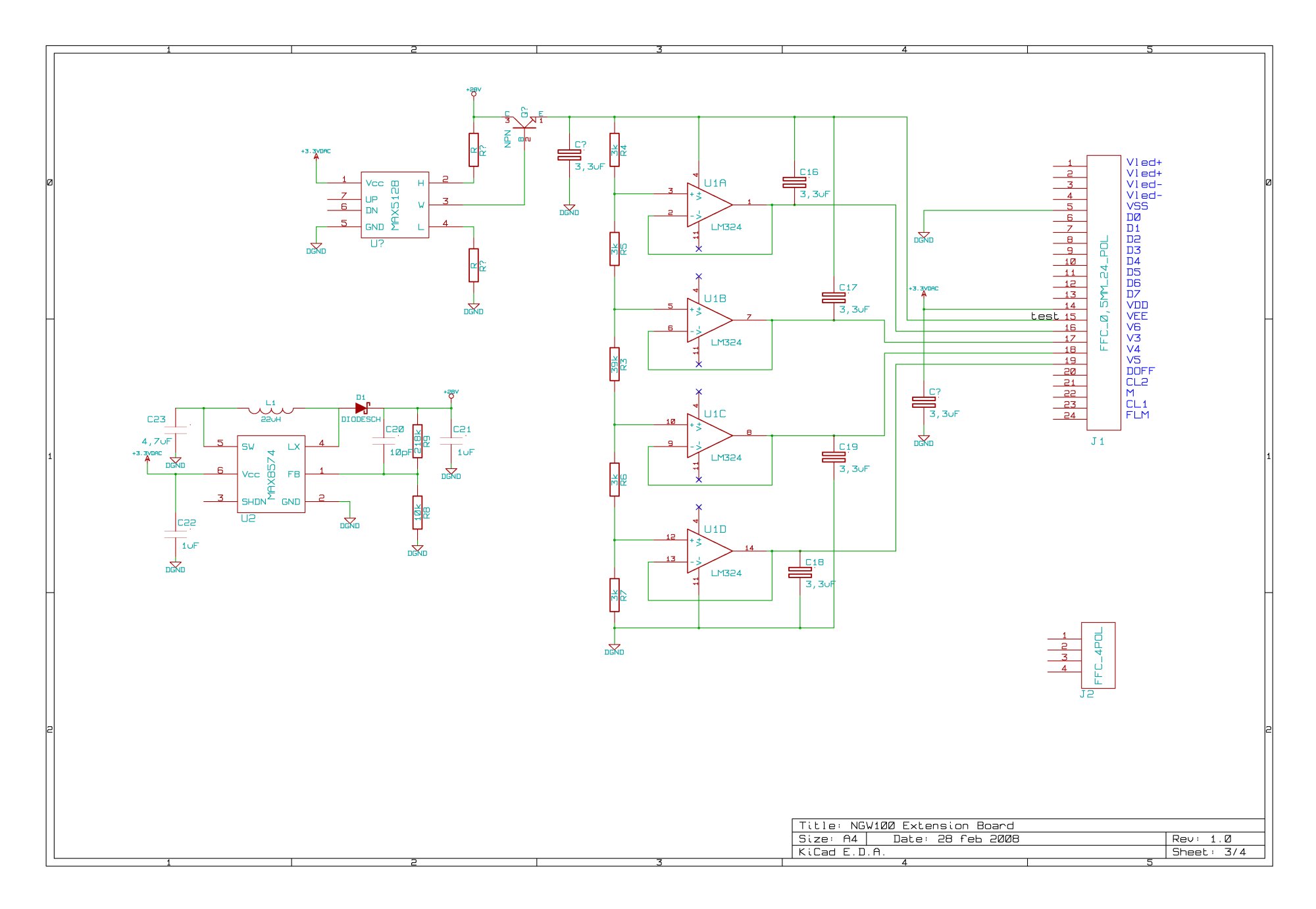The image size is (1316, 909).
Task: Click the date '28 feb 2008'
Action: 978,839
